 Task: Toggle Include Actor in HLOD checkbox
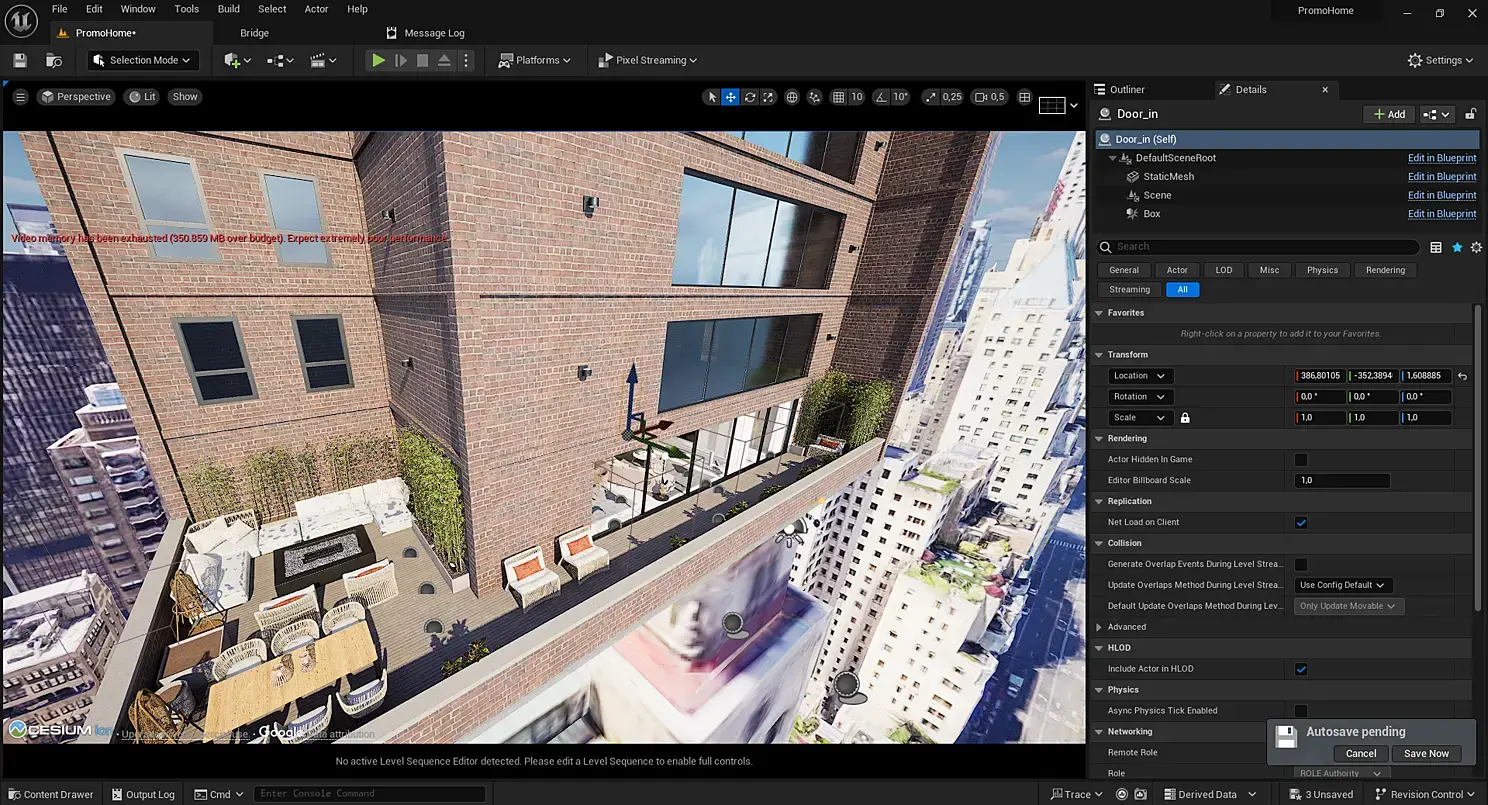pyautogui.click(x=1301, y=669)
